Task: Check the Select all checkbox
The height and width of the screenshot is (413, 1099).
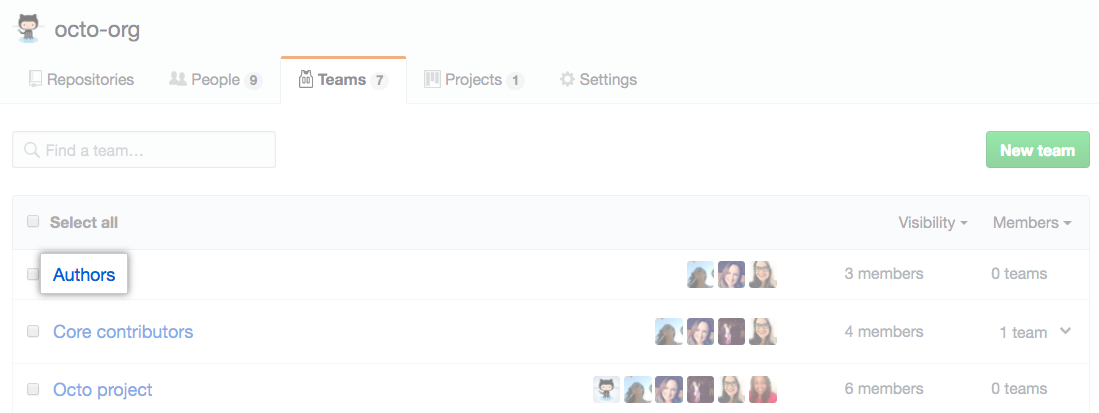Action: [33, 222]
